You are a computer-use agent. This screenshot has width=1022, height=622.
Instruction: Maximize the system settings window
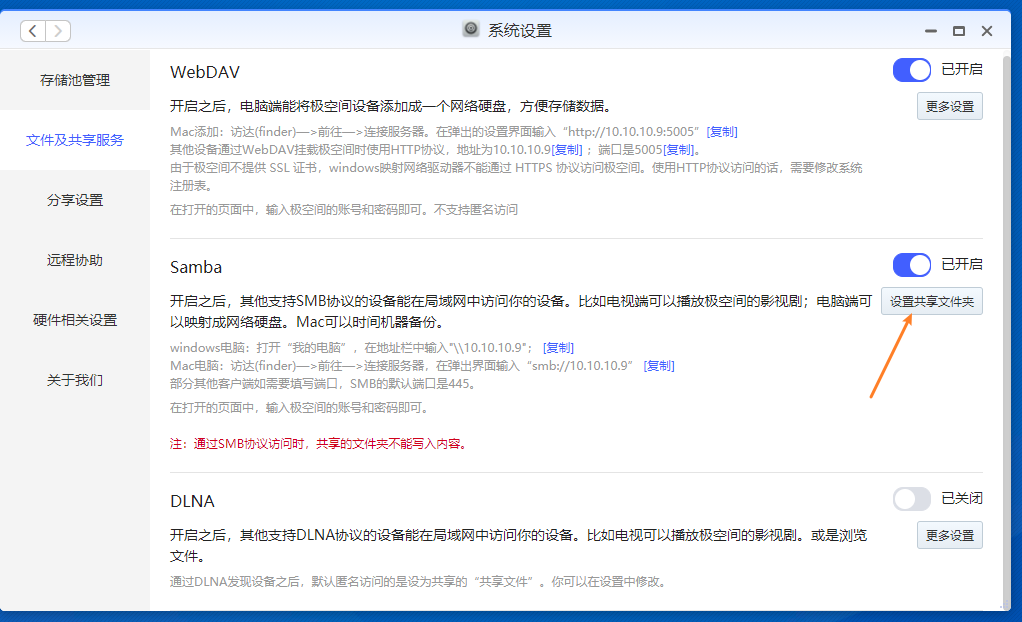coord(959,31)
